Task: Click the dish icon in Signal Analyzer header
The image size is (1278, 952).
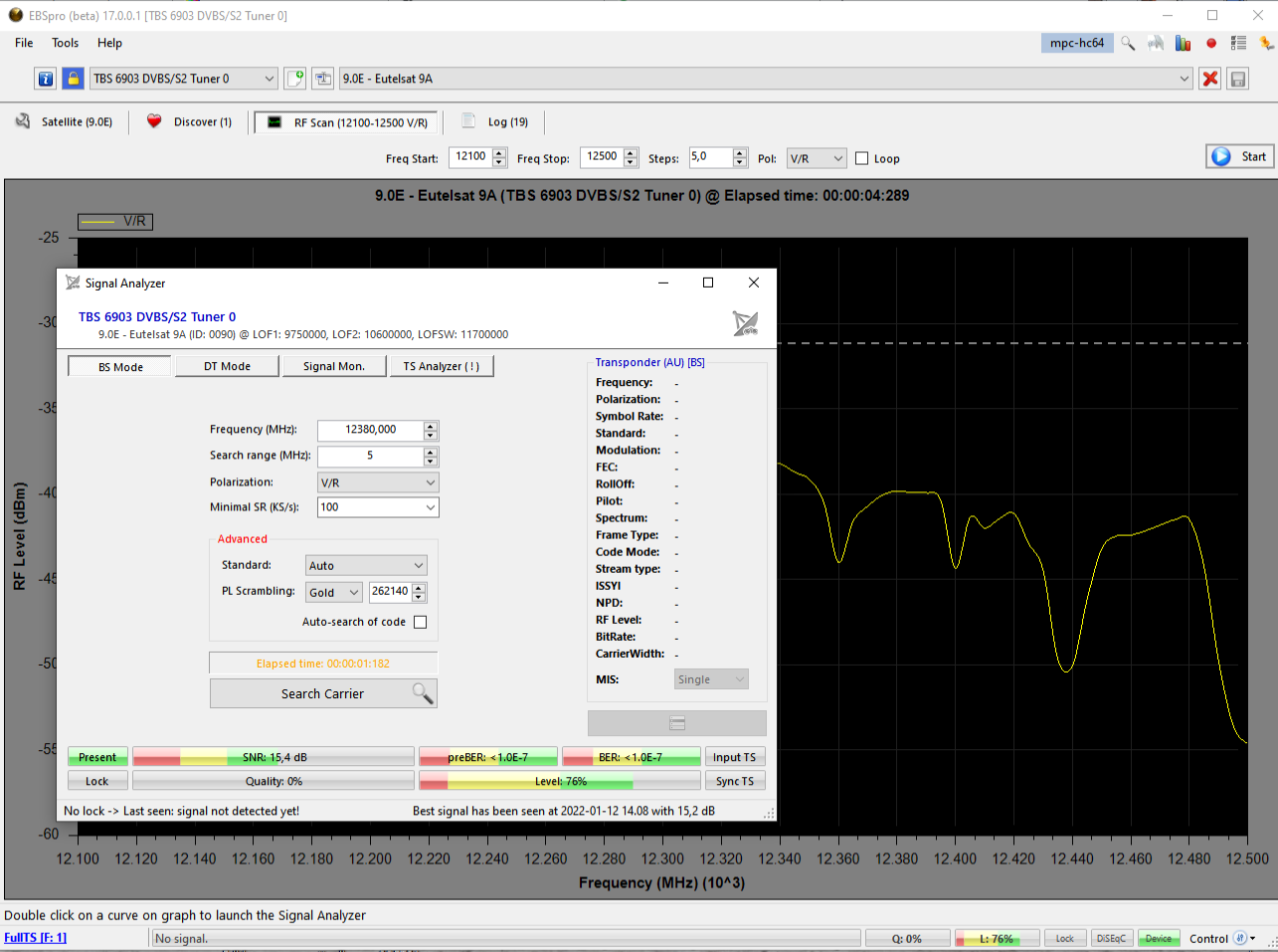Action: [x=745, y=323]
